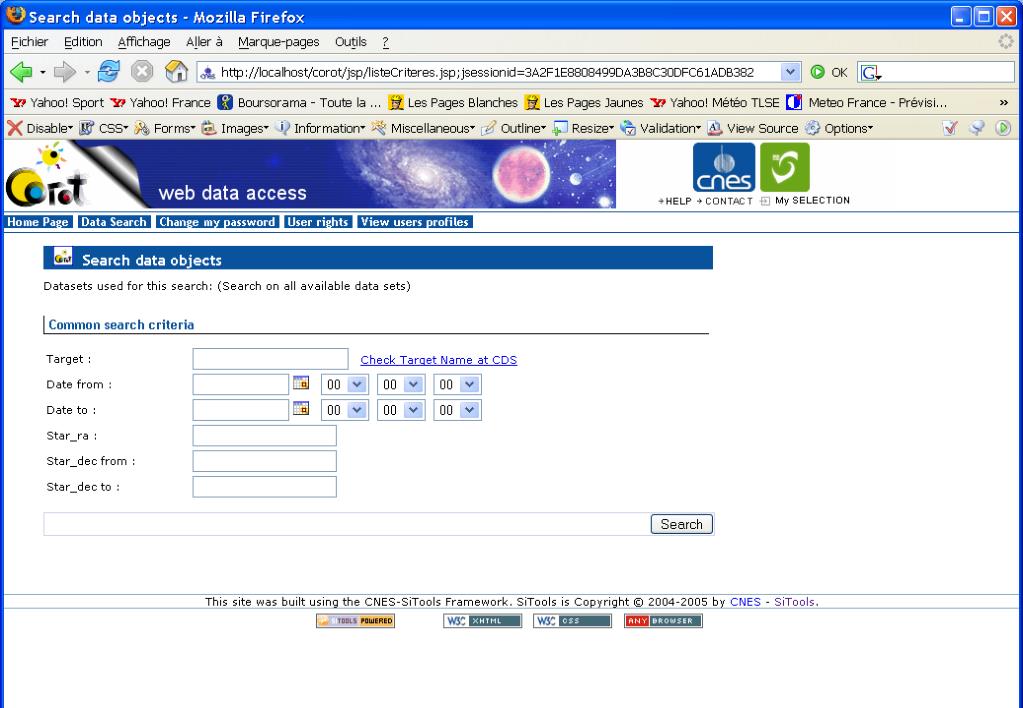Click the SiTools Powered badge
Viewport: 1023px width, 708px height.
[x=356, y=621]
